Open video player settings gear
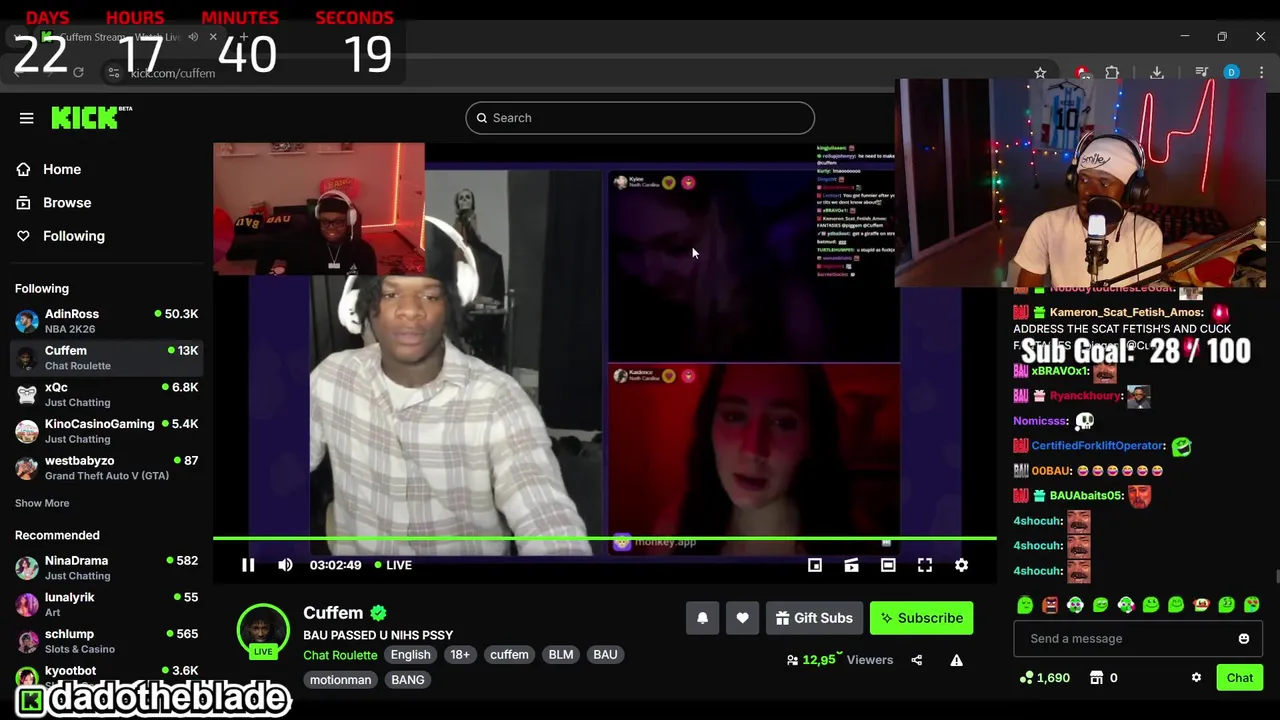Image resolution: width=1280 pixels, height=720 pixels. (961, 566)
